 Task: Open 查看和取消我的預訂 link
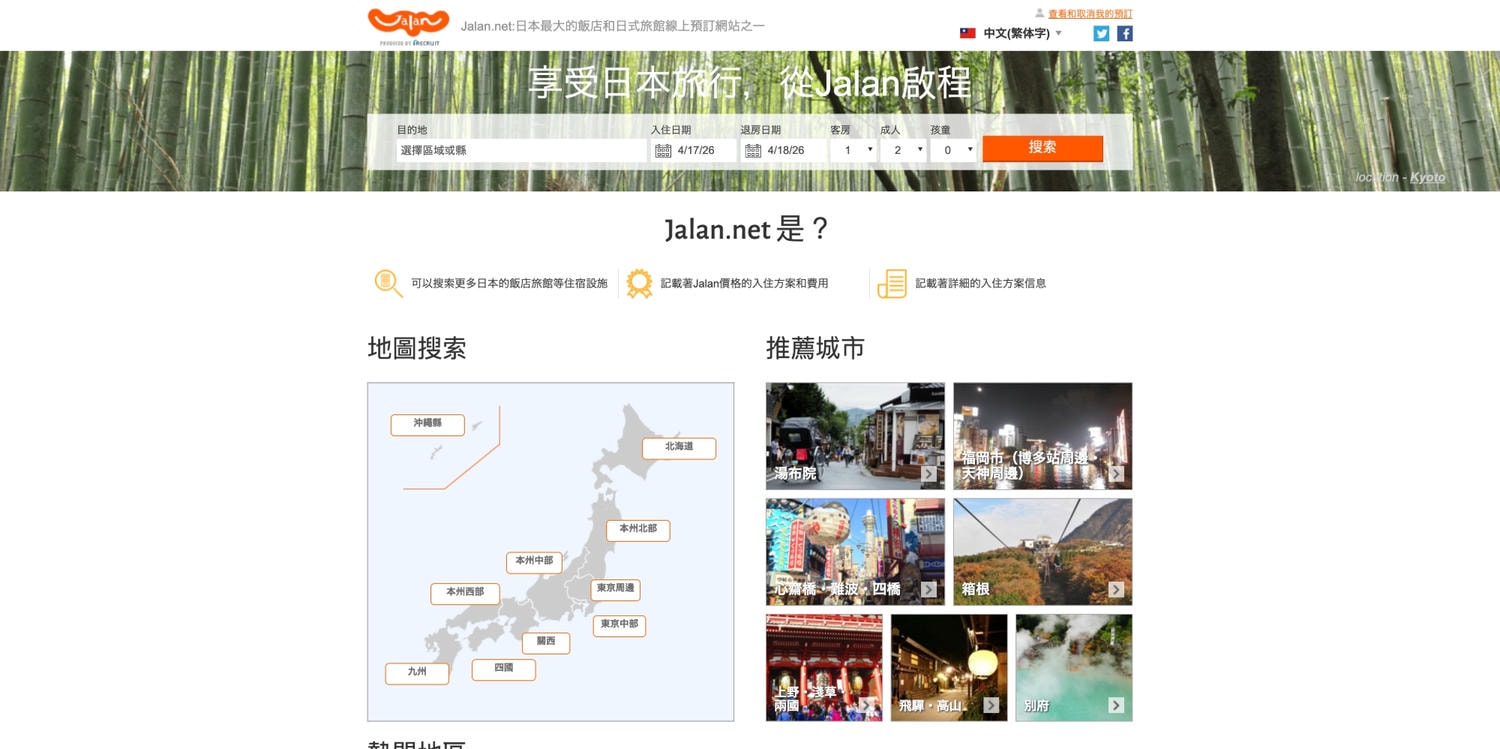tap(1090, 14)
